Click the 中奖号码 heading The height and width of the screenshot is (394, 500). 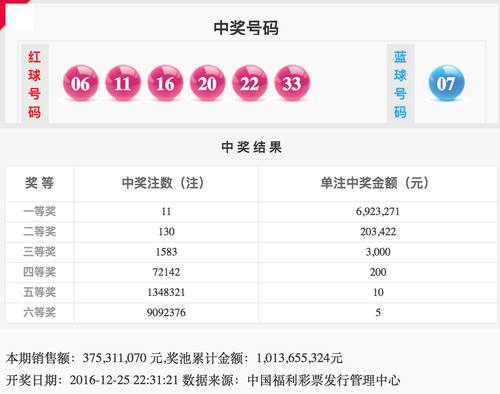(246, 28)
